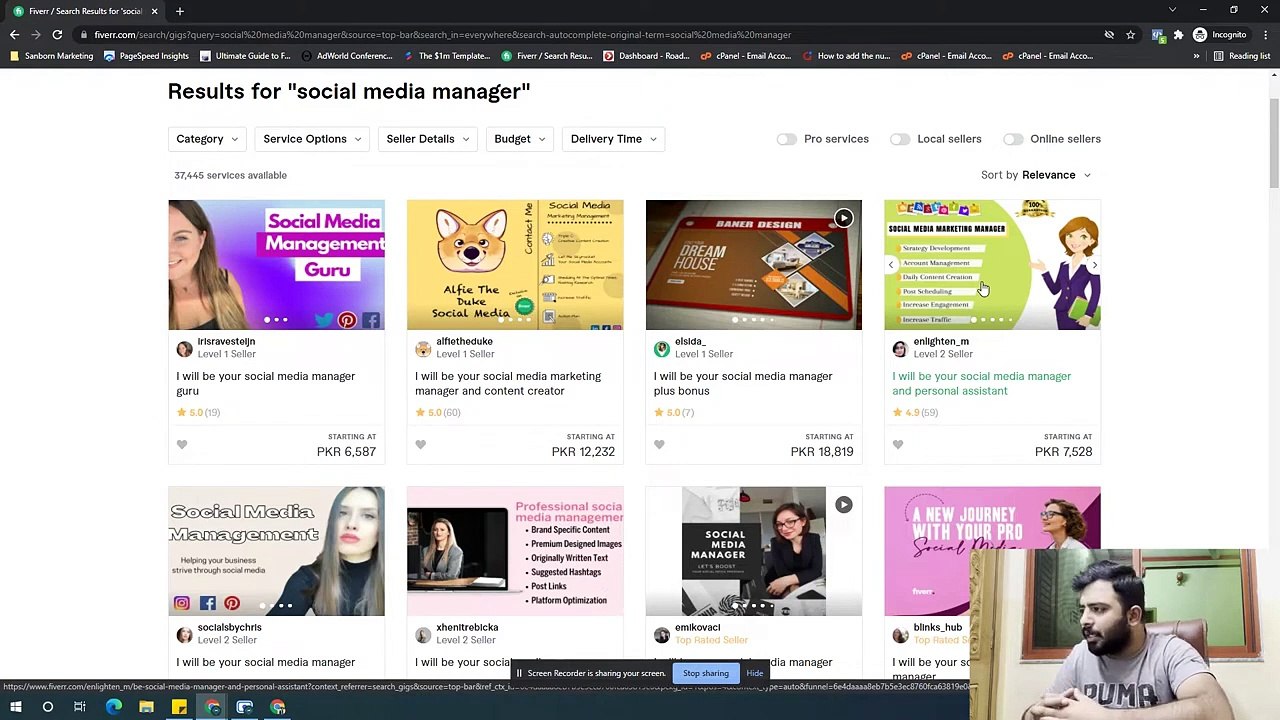Open Task View on the taskbar
This screenshot has width=1280, height=720.
click(x=80, y=708)
